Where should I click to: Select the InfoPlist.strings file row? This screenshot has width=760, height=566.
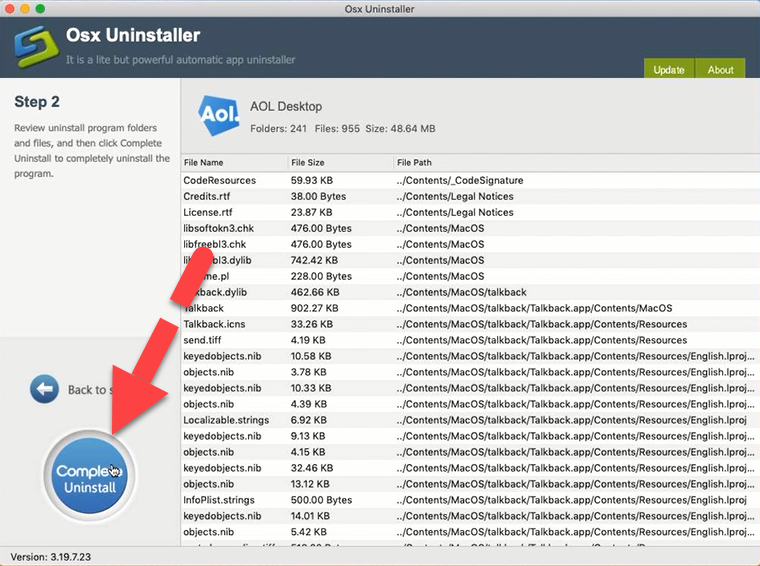[470, 500]
